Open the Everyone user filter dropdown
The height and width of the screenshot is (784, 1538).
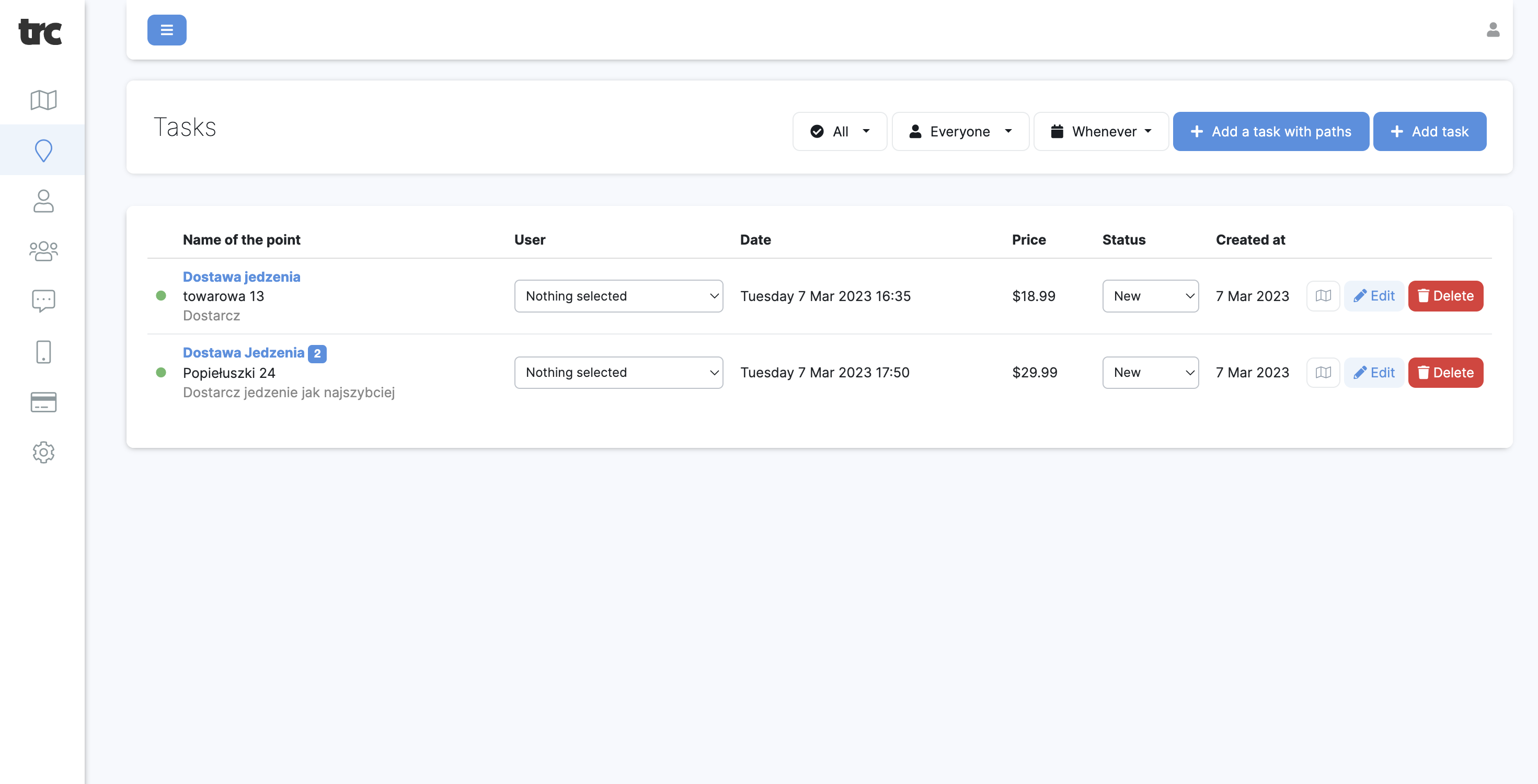(959, 131)
